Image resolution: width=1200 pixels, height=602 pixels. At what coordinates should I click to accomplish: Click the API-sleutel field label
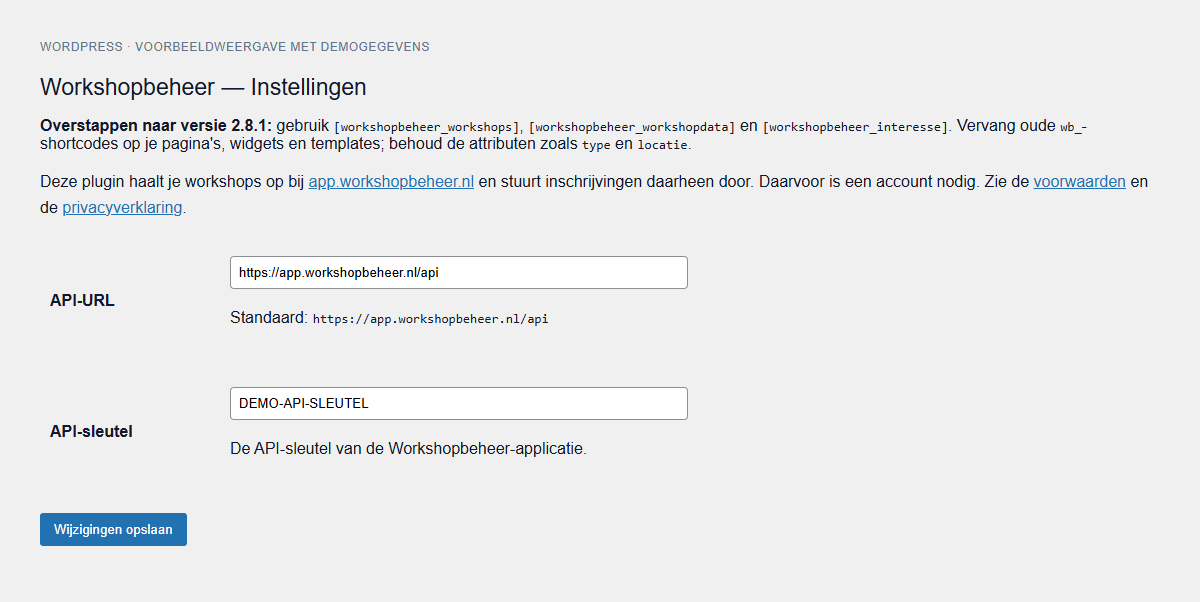(91, 432)
